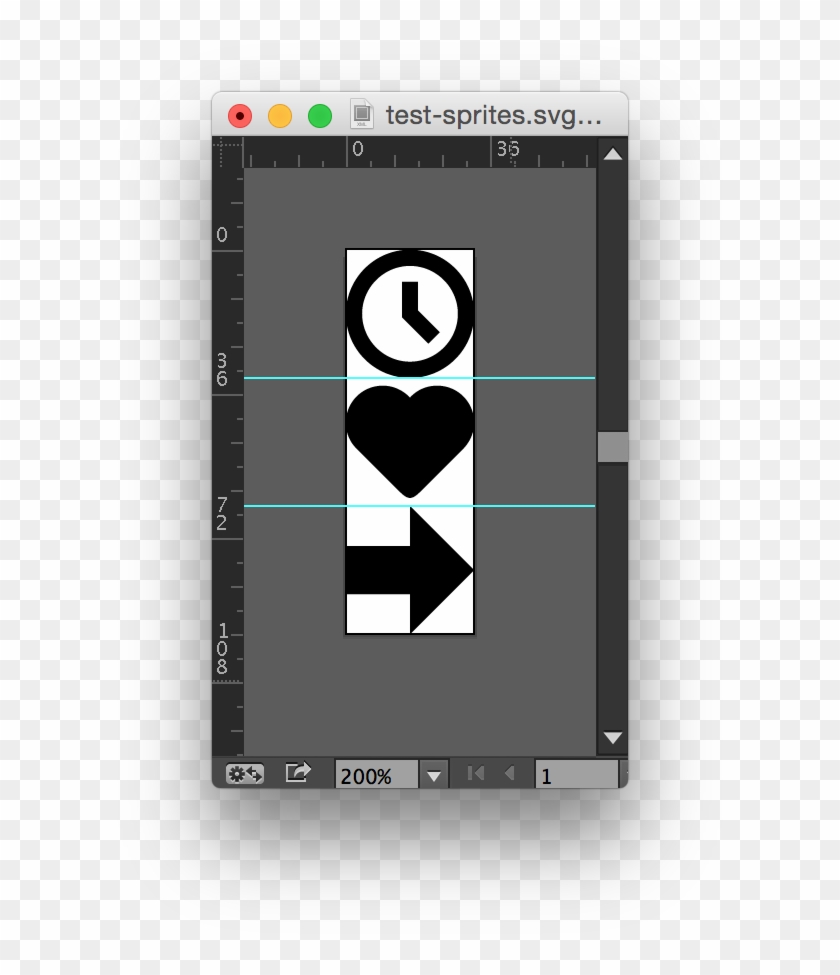
Task: Click the gear auto-refresh icon in toolbar
Action: (245, 773)
